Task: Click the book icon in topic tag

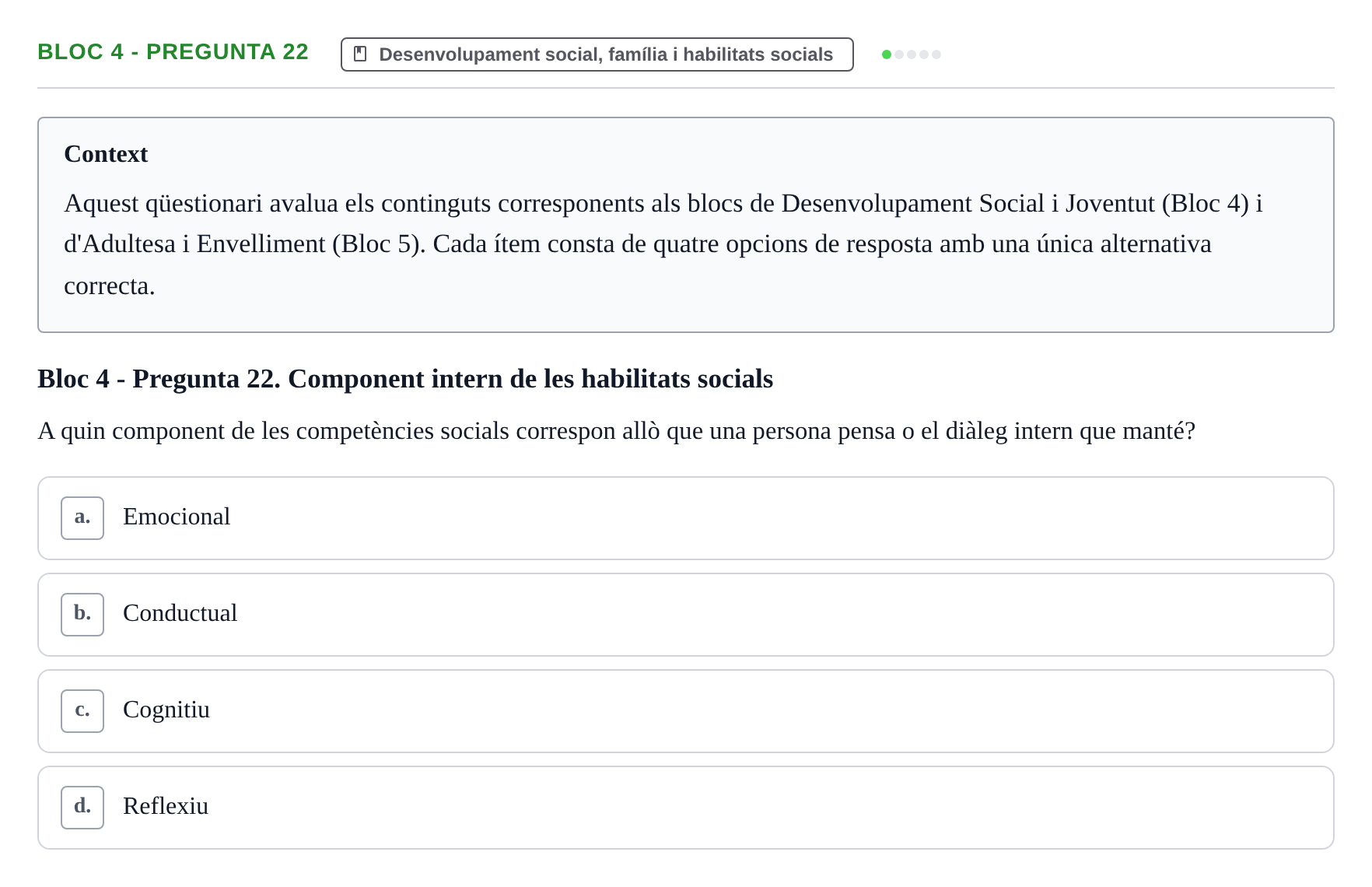Action: click(x=360, y=54)
